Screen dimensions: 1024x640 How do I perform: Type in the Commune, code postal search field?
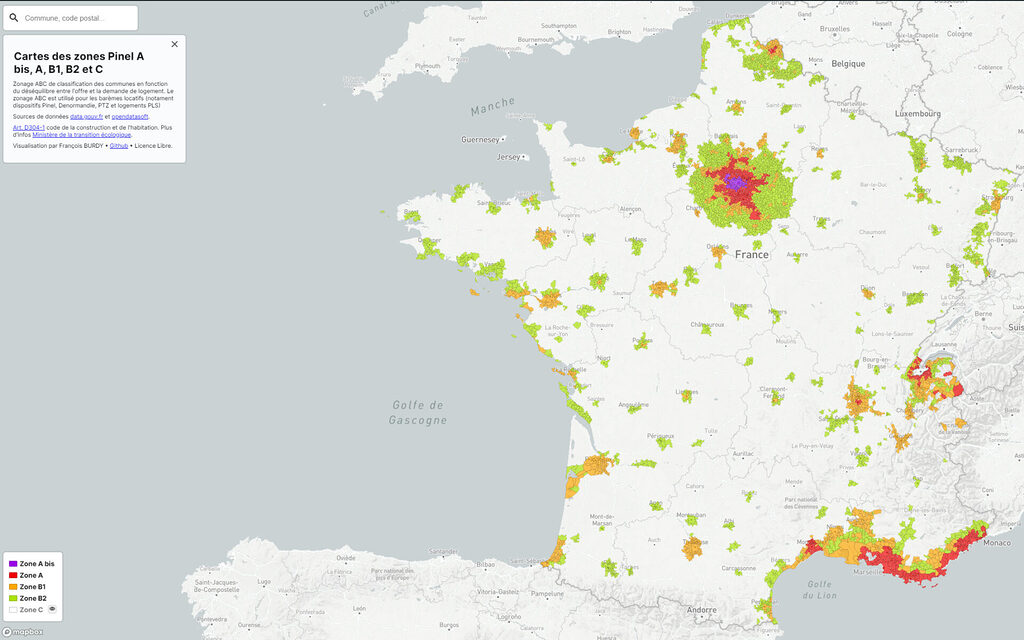78,18
